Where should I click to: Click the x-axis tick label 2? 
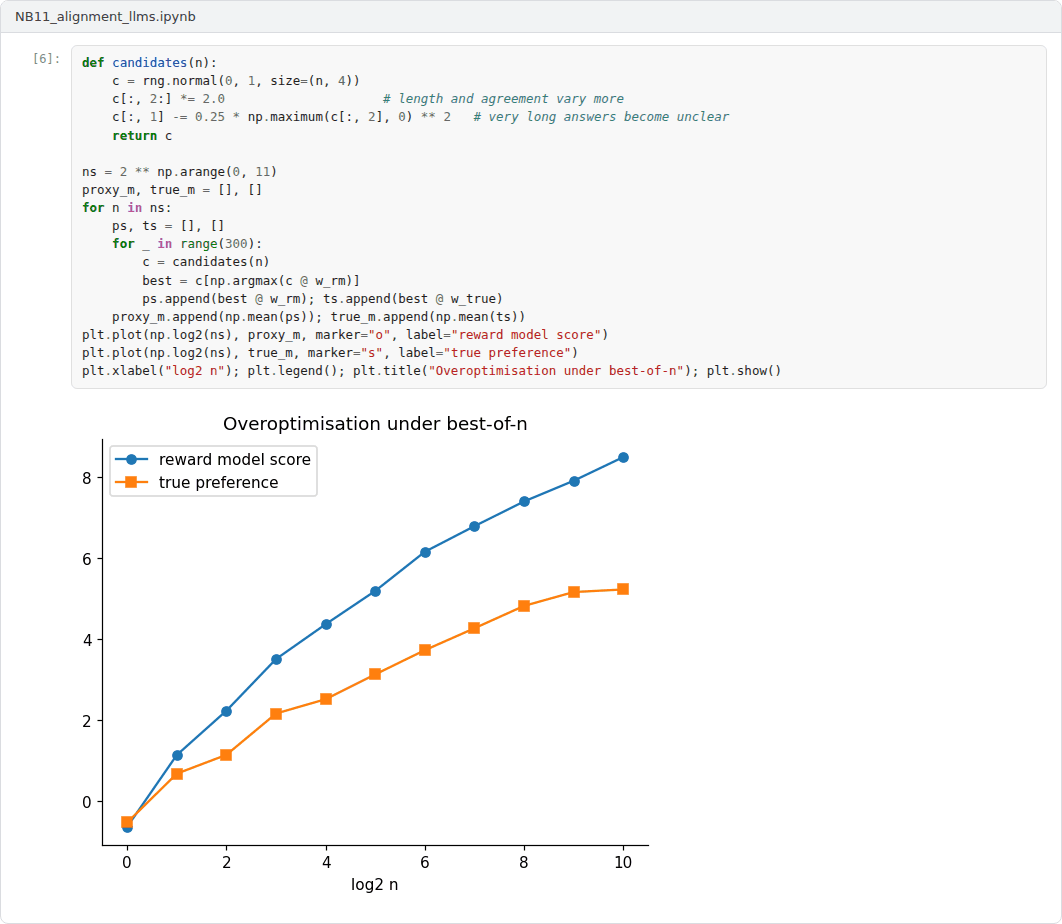click(x=226, y=862)
